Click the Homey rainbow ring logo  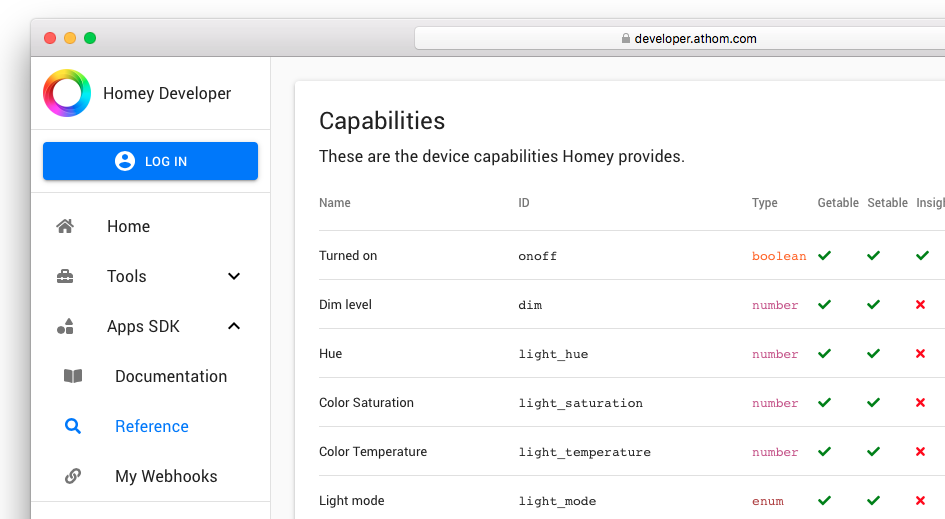pyautogui.click(x=67, y=93)
